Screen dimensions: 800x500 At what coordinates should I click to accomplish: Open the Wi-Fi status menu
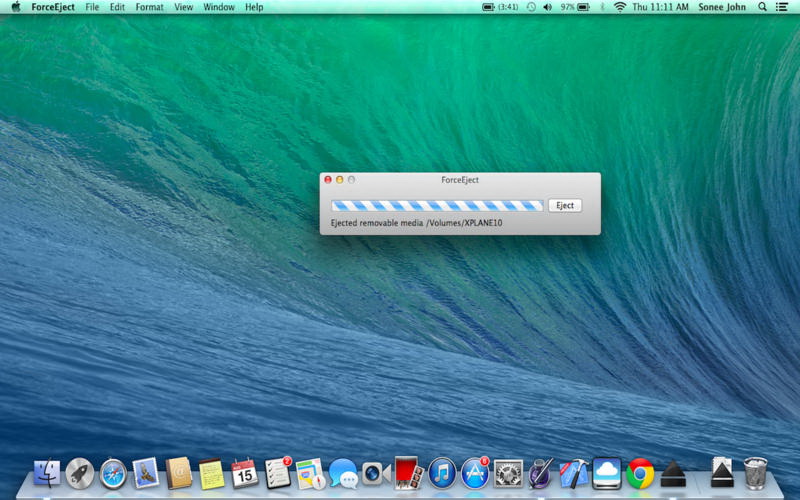click(619, 7)
